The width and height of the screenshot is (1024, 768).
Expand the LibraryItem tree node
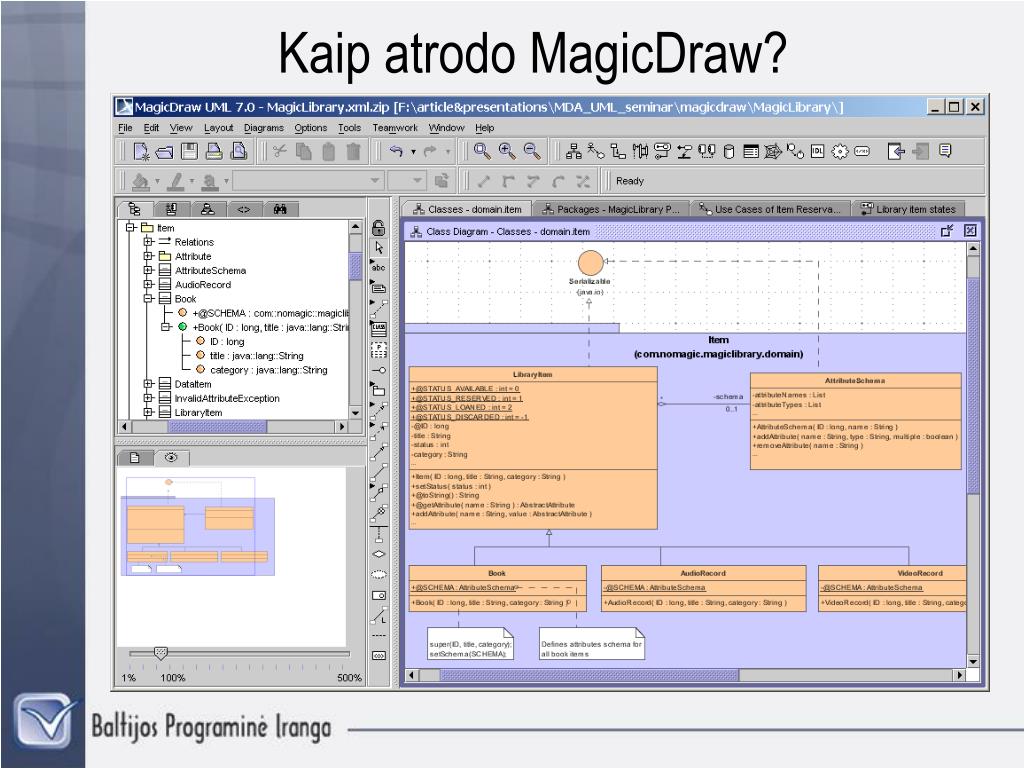click(x=148, y=412)
